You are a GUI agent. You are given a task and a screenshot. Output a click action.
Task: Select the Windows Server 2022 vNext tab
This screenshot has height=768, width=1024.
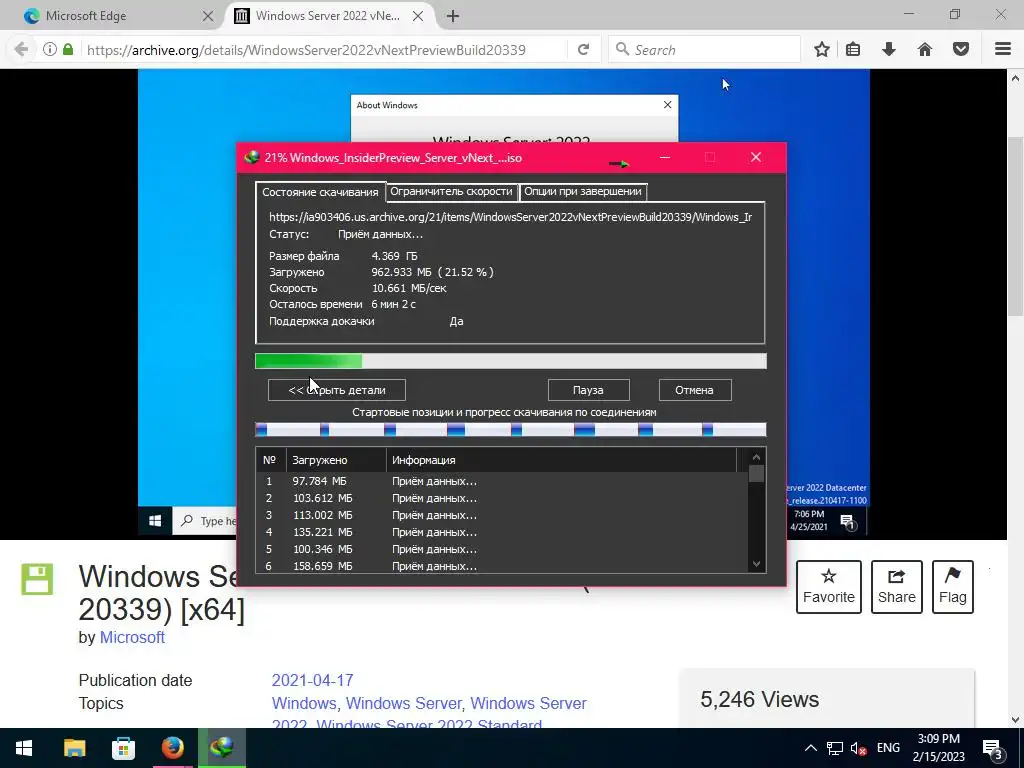coord(330,16)
